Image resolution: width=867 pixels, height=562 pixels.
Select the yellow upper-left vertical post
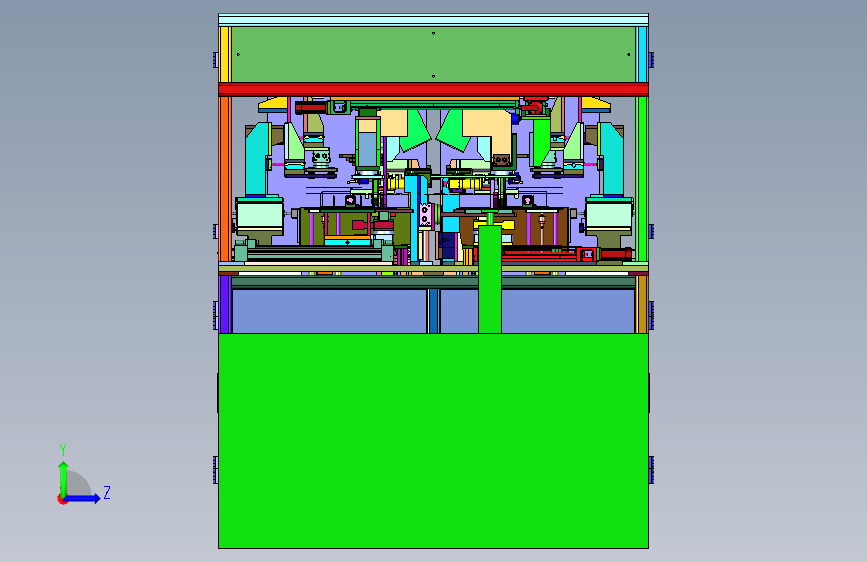point(225,54)
